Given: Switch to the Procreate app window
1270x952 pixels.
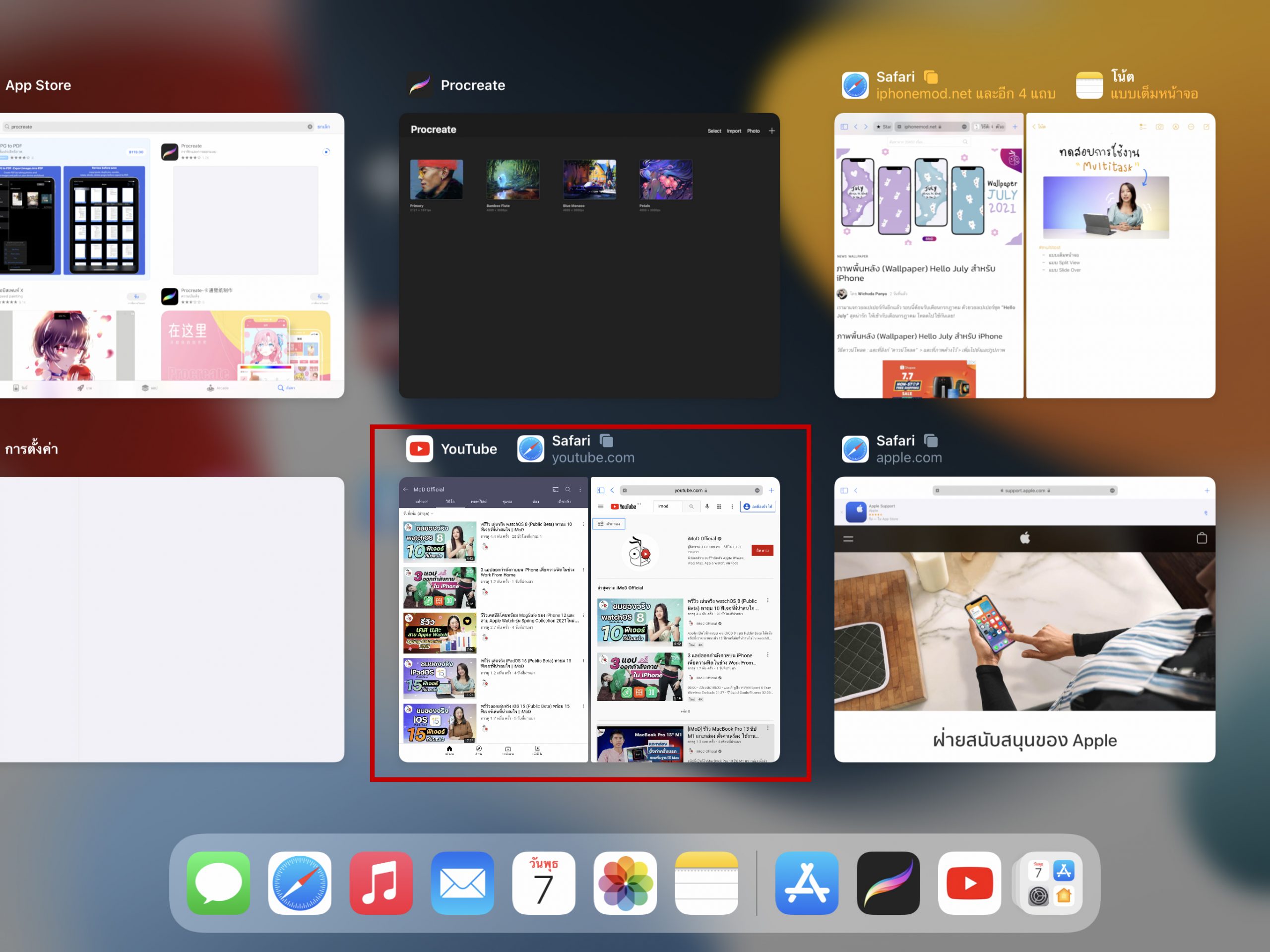Looking at the screenshot, I should pos(589,255).
